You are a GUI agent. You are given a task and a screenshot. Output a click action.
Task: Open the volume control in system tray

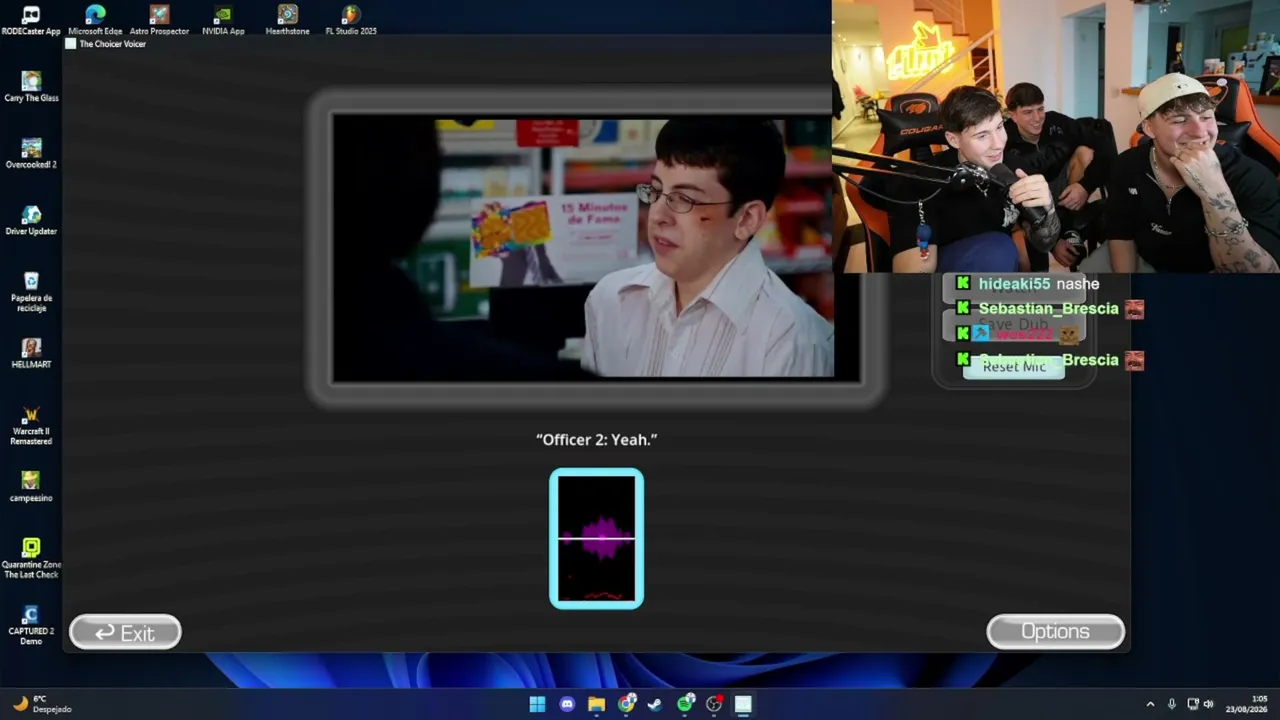click(x=1209, y=704)
